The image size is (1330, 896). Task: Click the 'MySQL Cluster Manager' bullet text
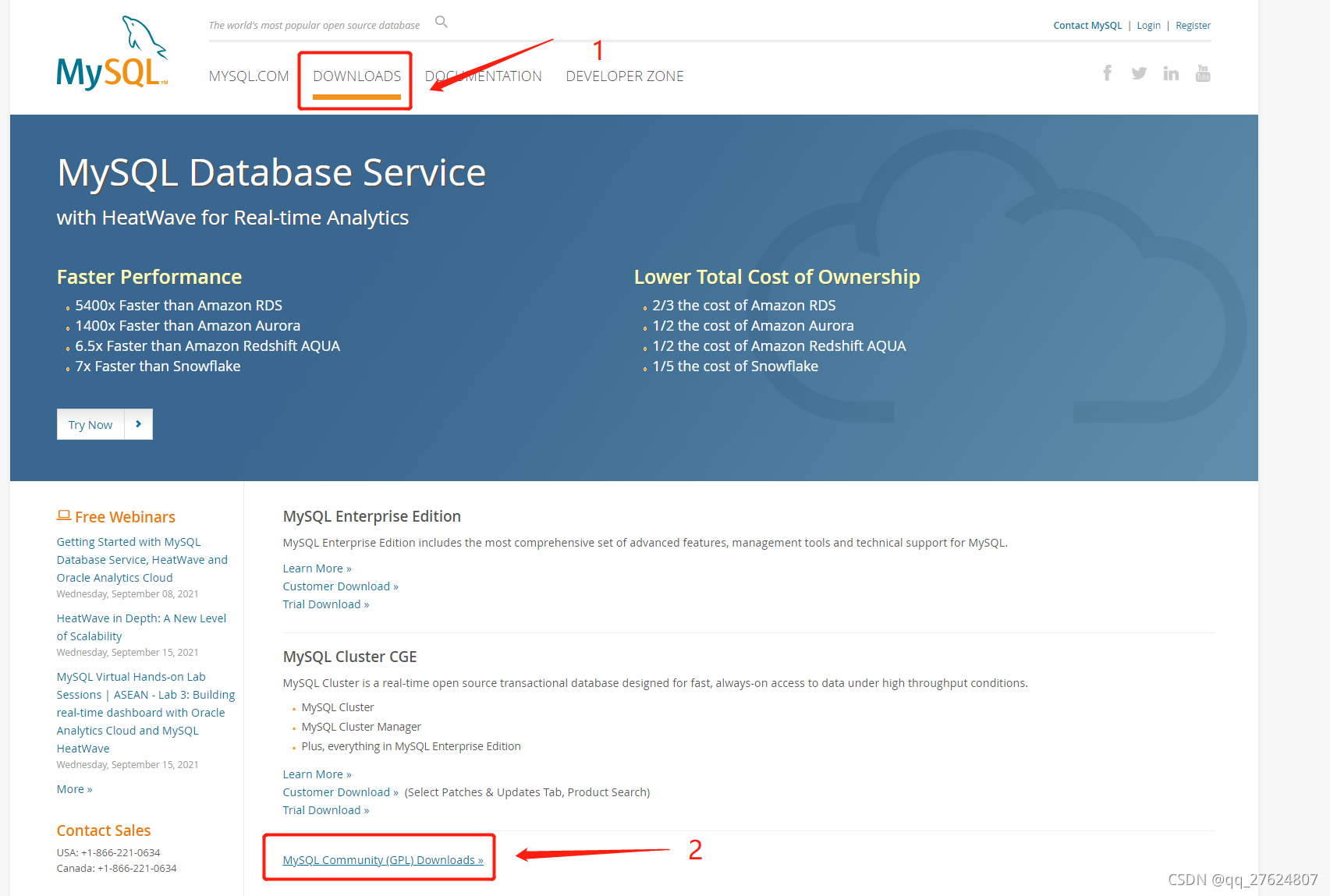(361, 727)
